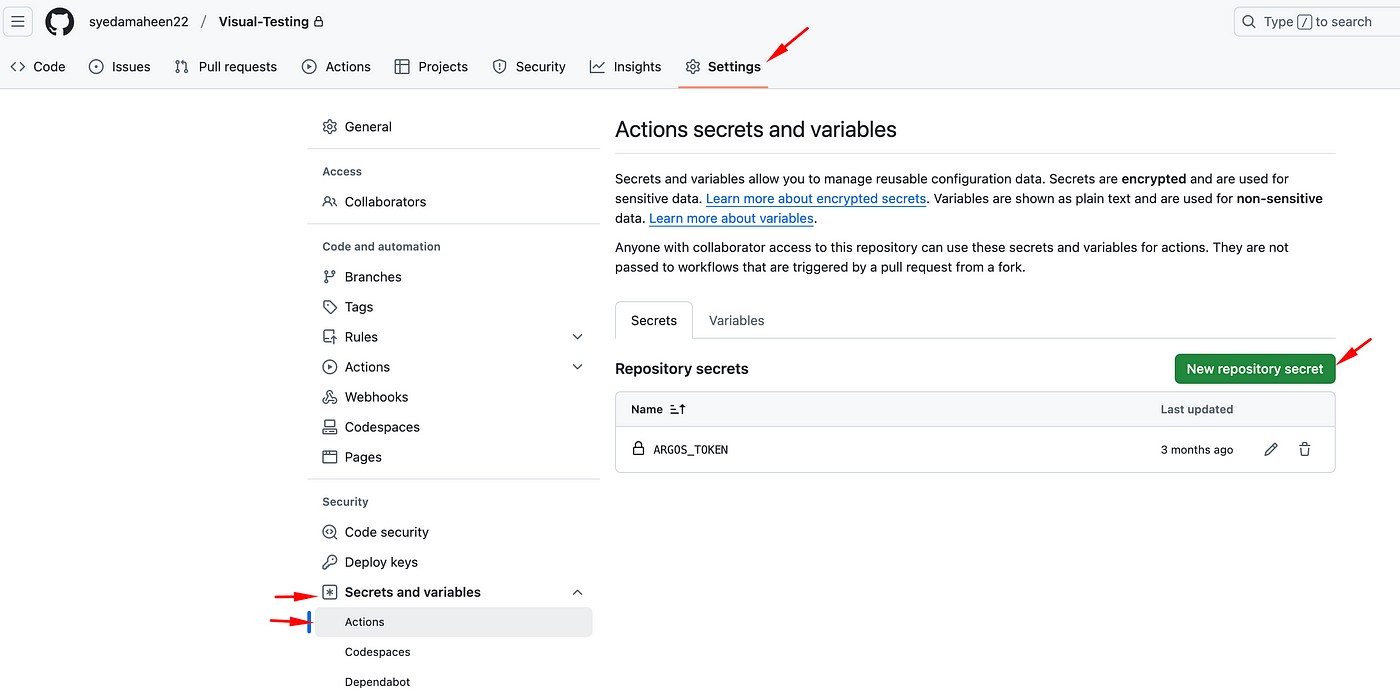Click the Codespaces icon in sidebar
This screenshot has height=700, width=1400.
[x=330, y=427]
